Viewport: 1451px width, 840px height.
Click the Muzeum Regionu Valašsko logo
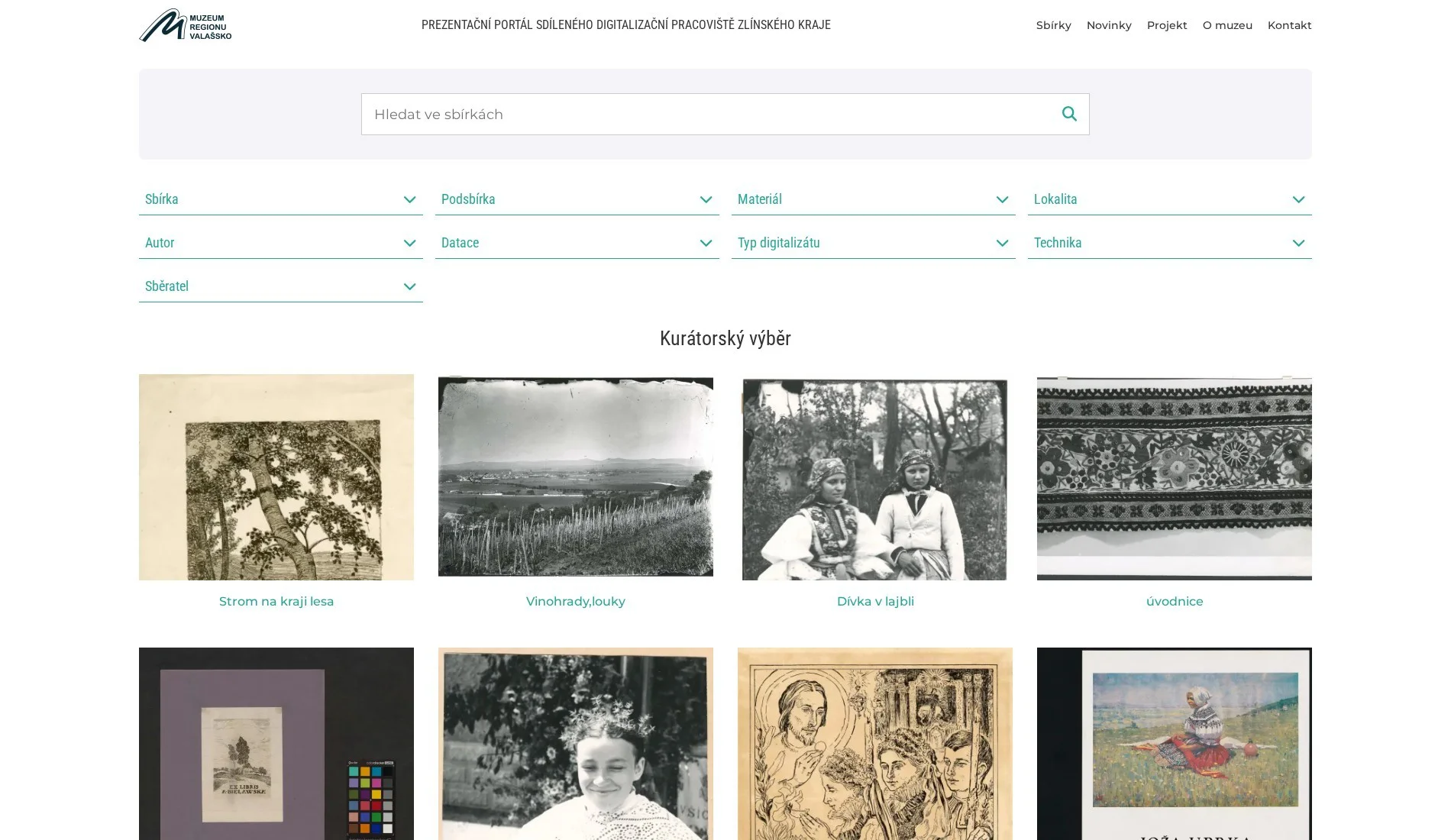pyautogui.click(x=186, y=25)
